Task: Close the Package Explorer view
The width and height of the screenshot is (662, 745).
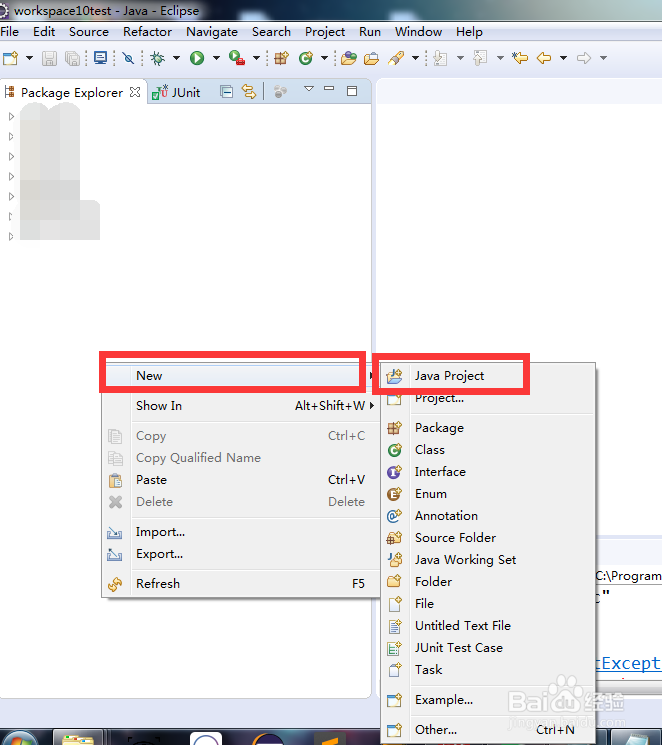Action: [x=135, y=92]
